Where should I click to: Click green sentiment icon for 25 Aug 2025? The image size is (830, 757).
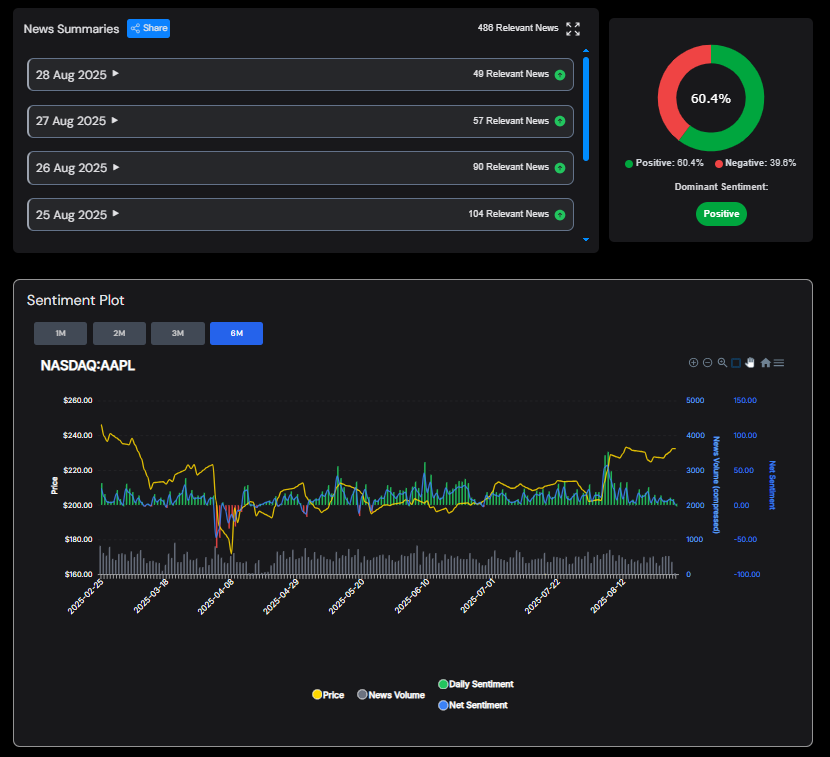click(560, 215)
